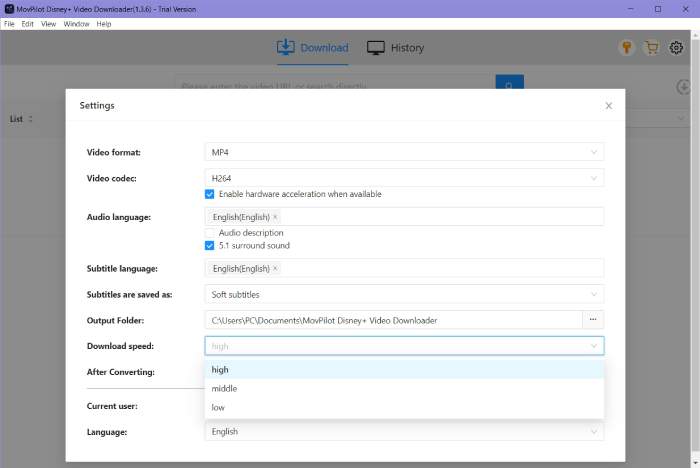Click the List column header
The height and width of the screenshot is (468, 700).
coord(17,119)
